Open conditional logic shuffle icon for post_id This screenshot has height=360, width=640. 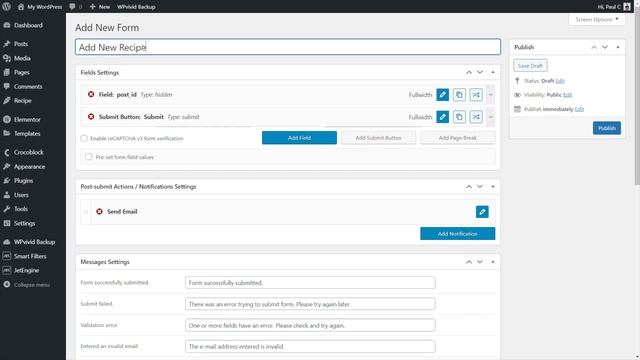coord(476,95)
